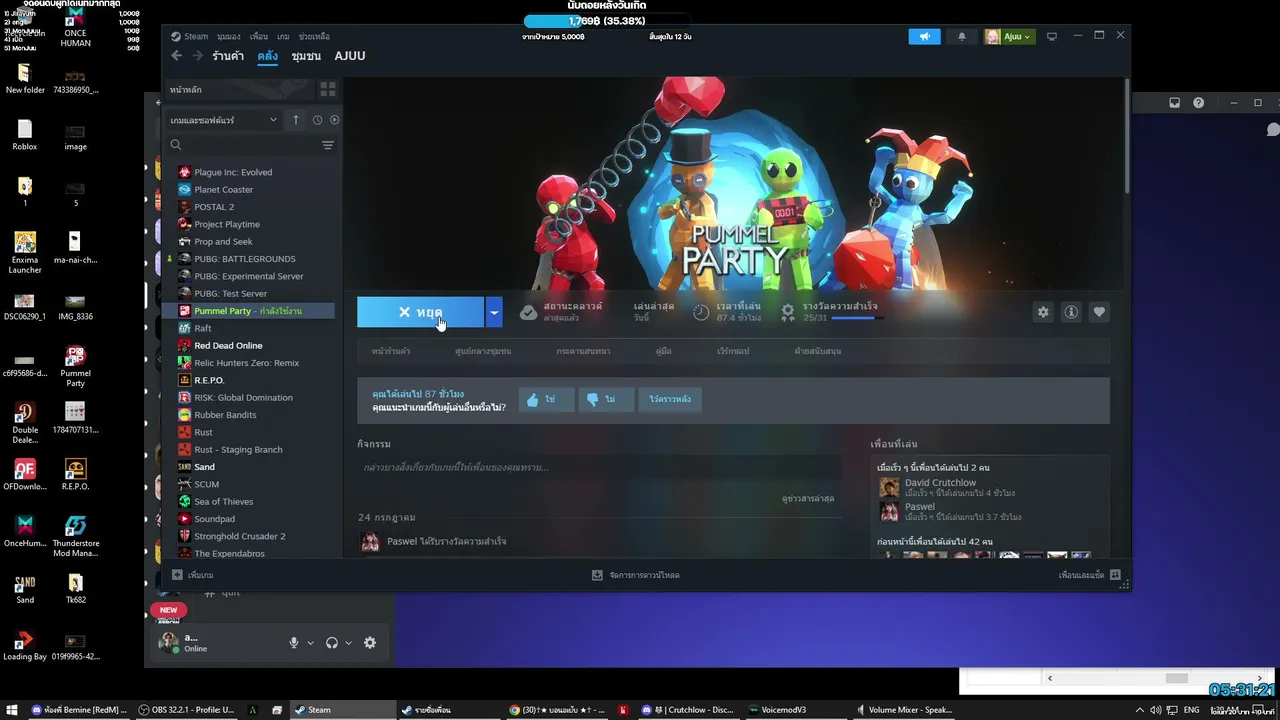
Task: Go to Community in top navigation
Action: [306, 56]
